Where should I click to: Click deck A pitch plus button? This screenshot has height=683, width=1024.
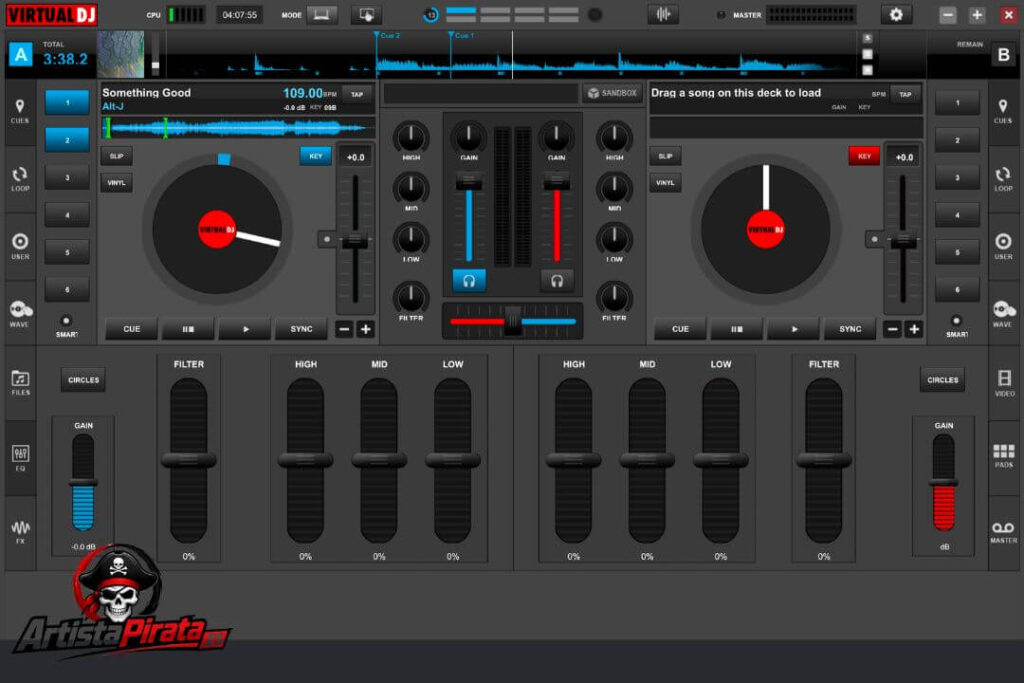[366, 329]
